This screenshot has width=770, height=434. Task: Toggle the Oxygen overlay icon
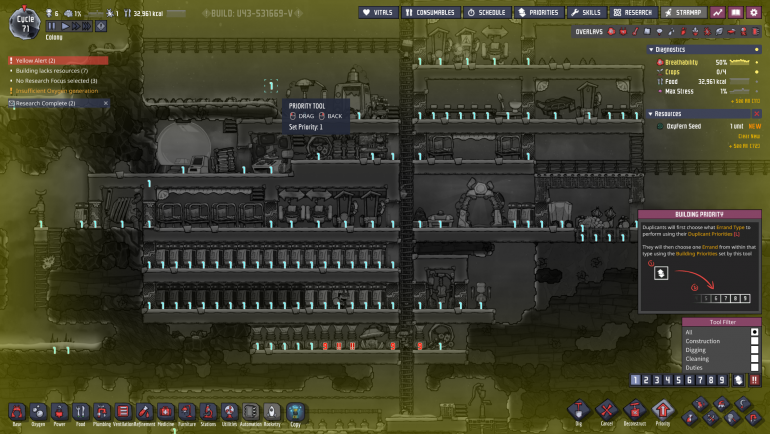click(x=611, y=31)
